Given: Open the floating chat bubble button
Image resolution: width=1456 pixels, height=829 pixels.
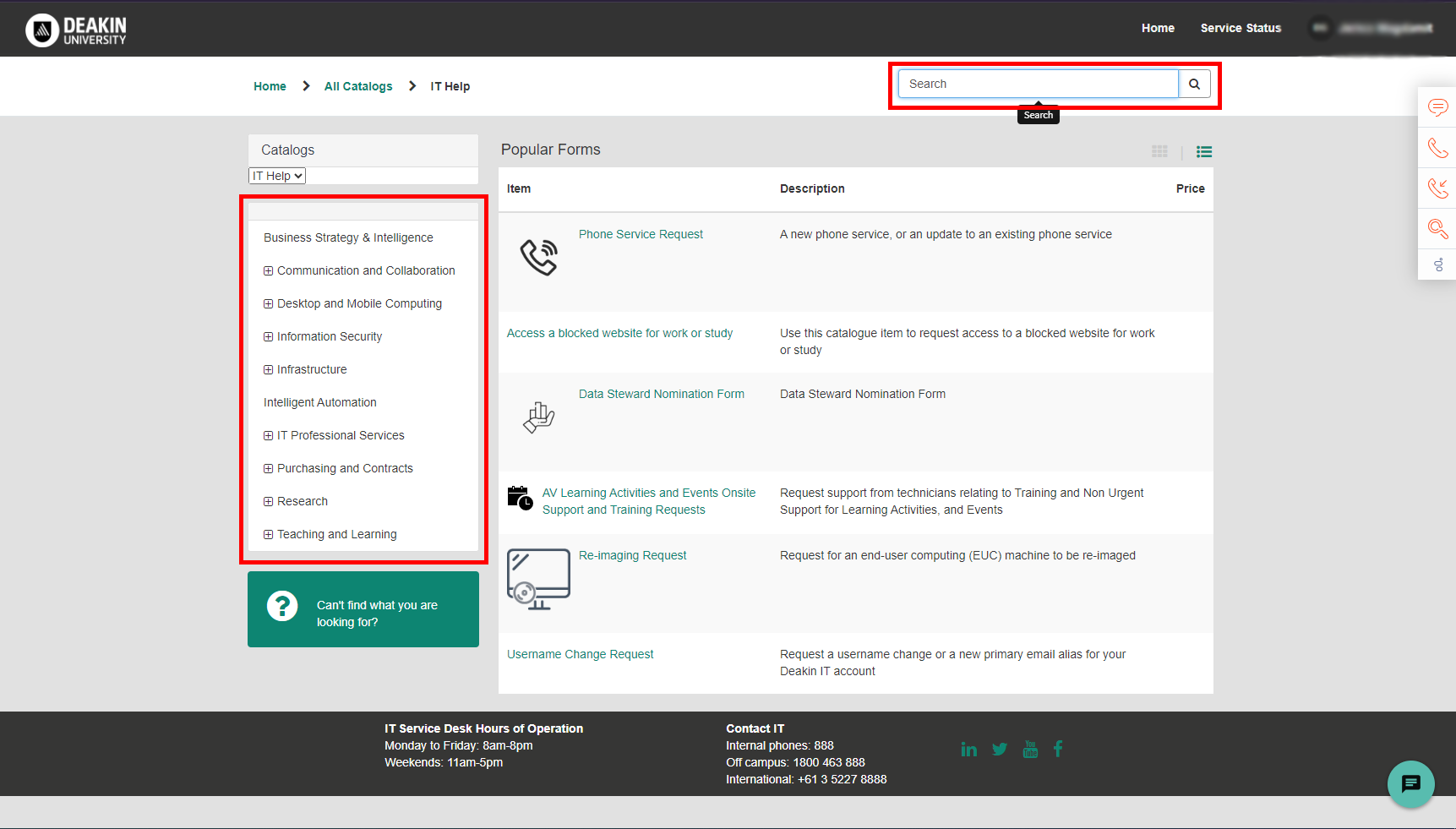Looking at the screenshot, I should tap(1410, 784).
